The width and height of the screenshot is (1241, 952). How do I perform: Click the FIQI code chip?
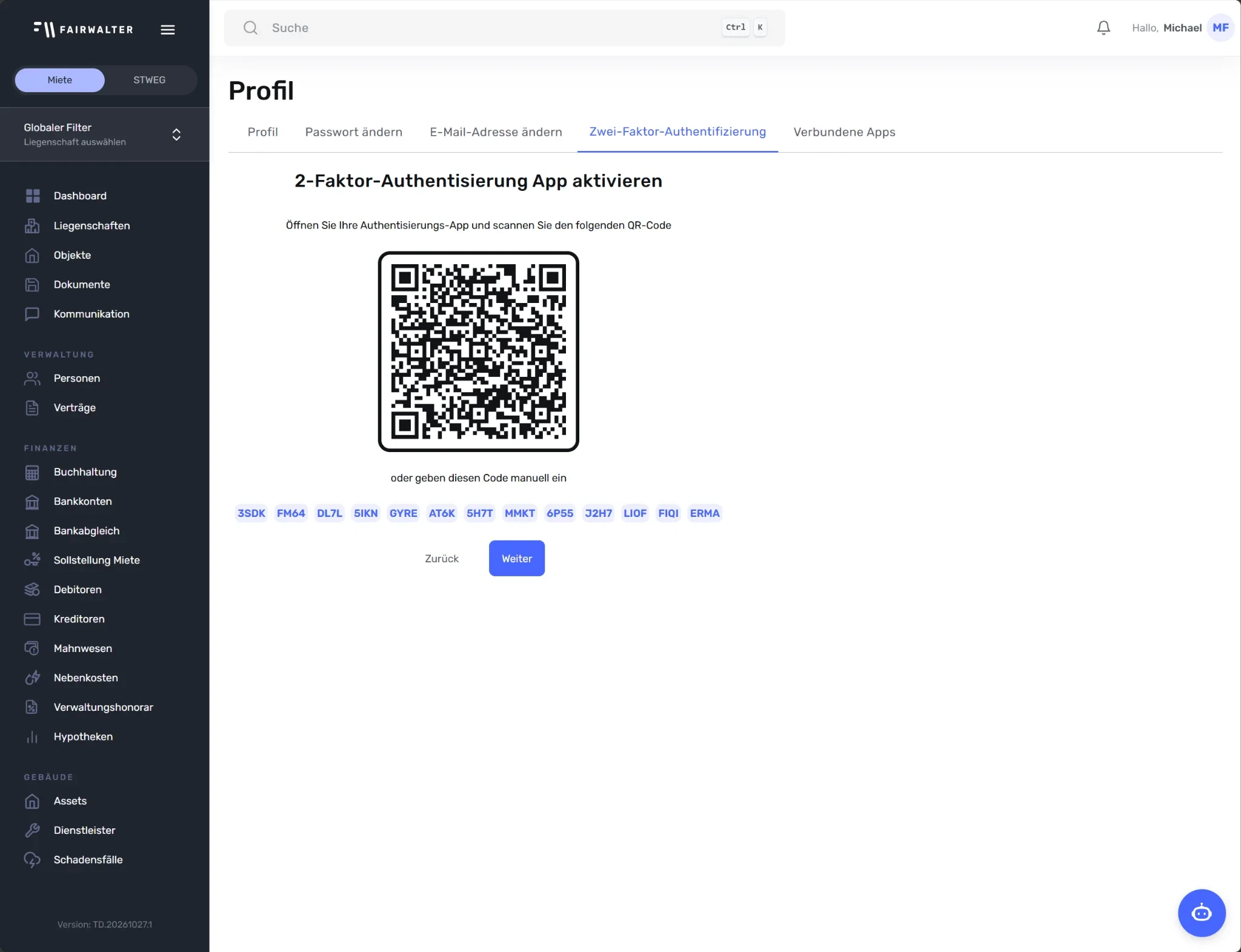click(x=668, y=513)
